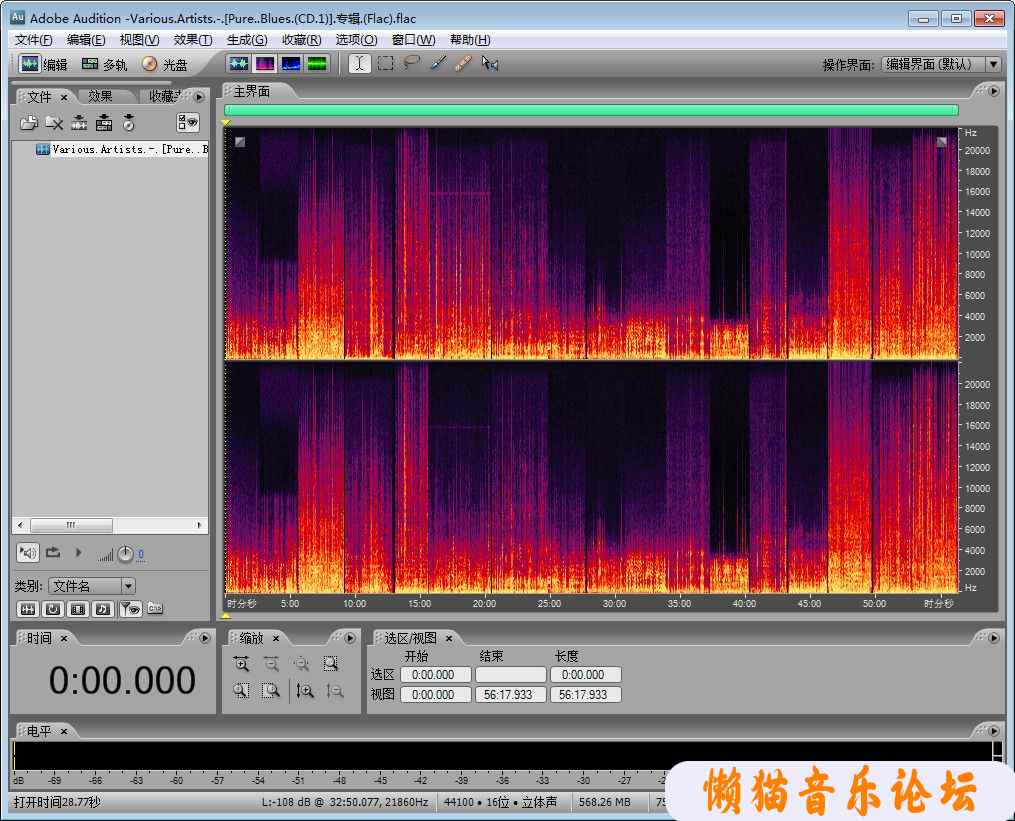Toggle show audio files filter button
The width and height of the screenshot is (1015, 821).
pos(28,609)
